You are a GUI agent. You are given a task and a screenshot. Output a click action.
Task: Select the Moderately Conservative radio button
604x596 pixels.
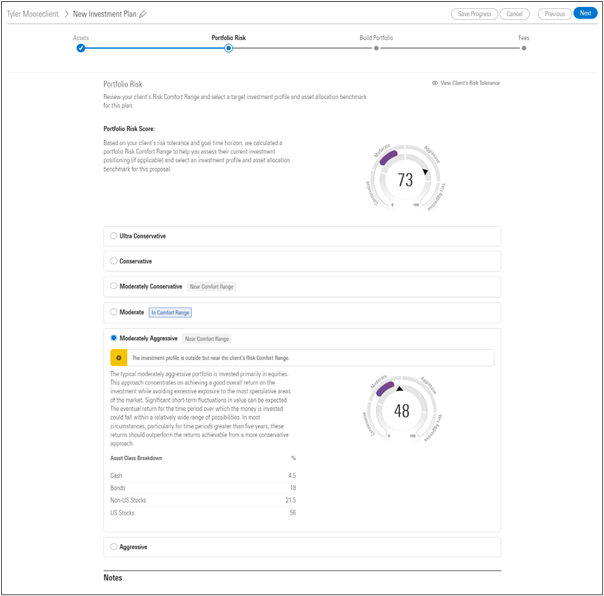tap(114, 286)
